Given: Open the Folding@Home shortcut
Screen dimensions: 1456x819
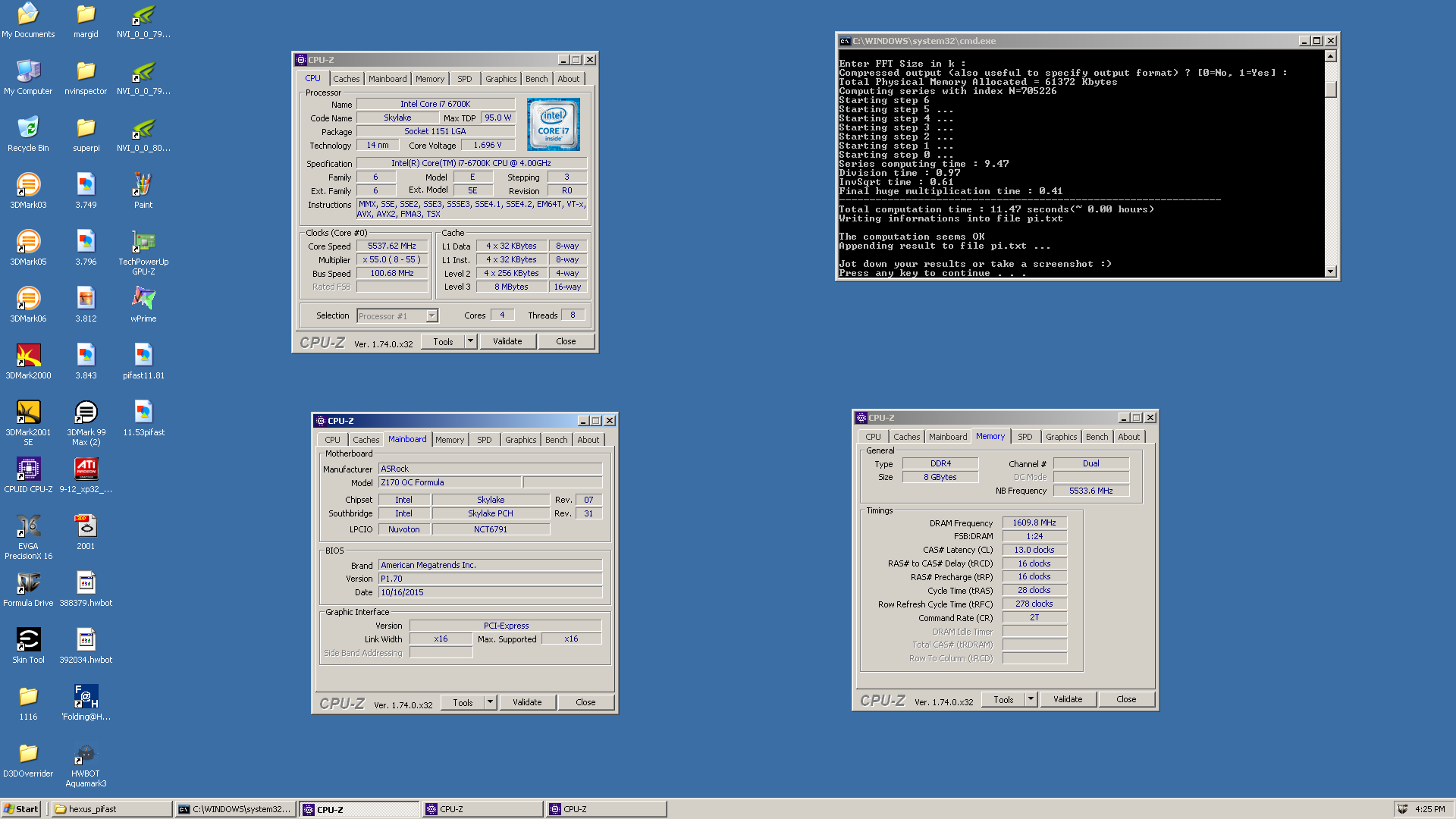Looking at the screenshot, I should point(86,703).
